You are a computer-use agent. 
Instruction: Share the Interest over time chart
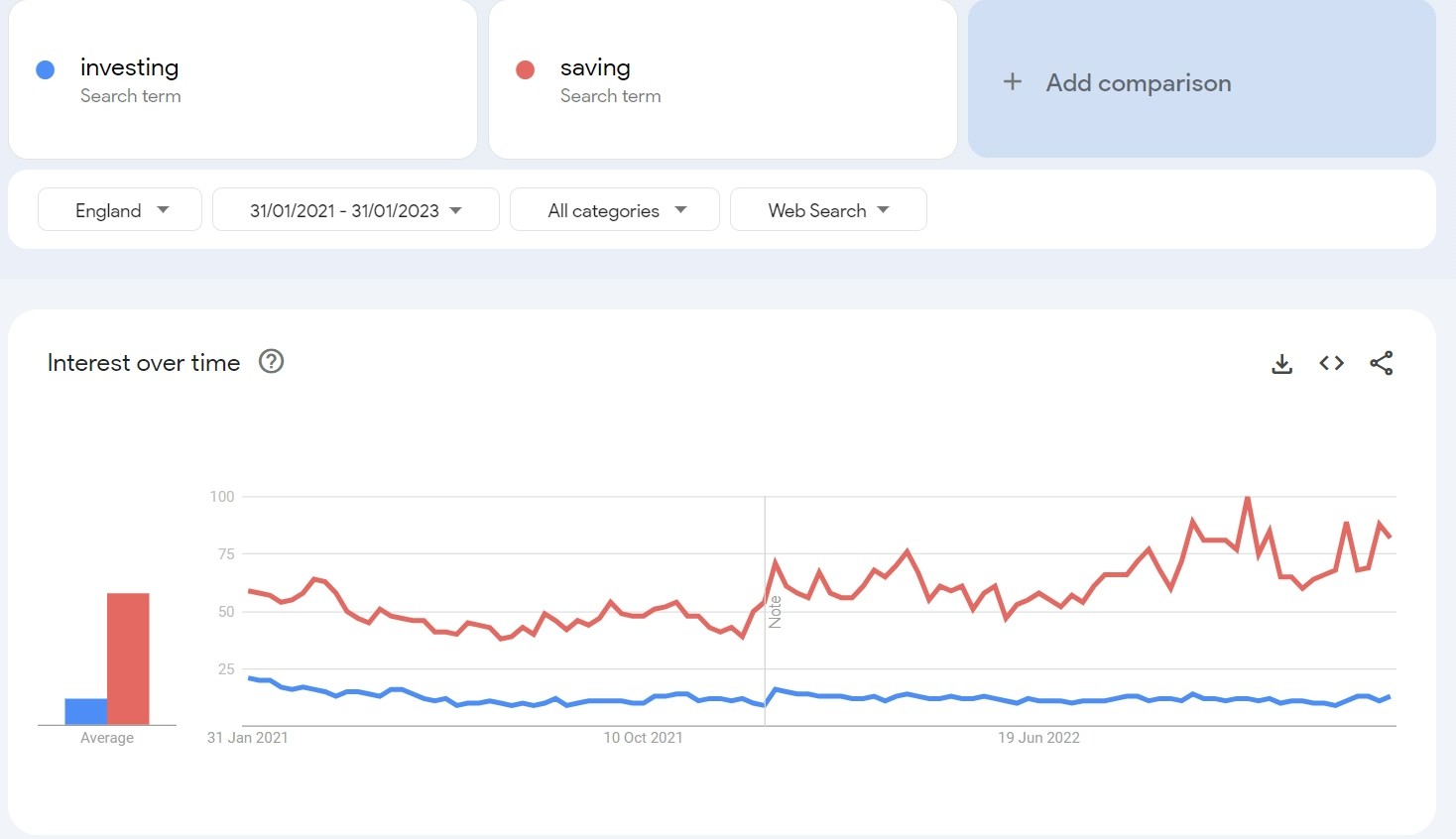1381,363
